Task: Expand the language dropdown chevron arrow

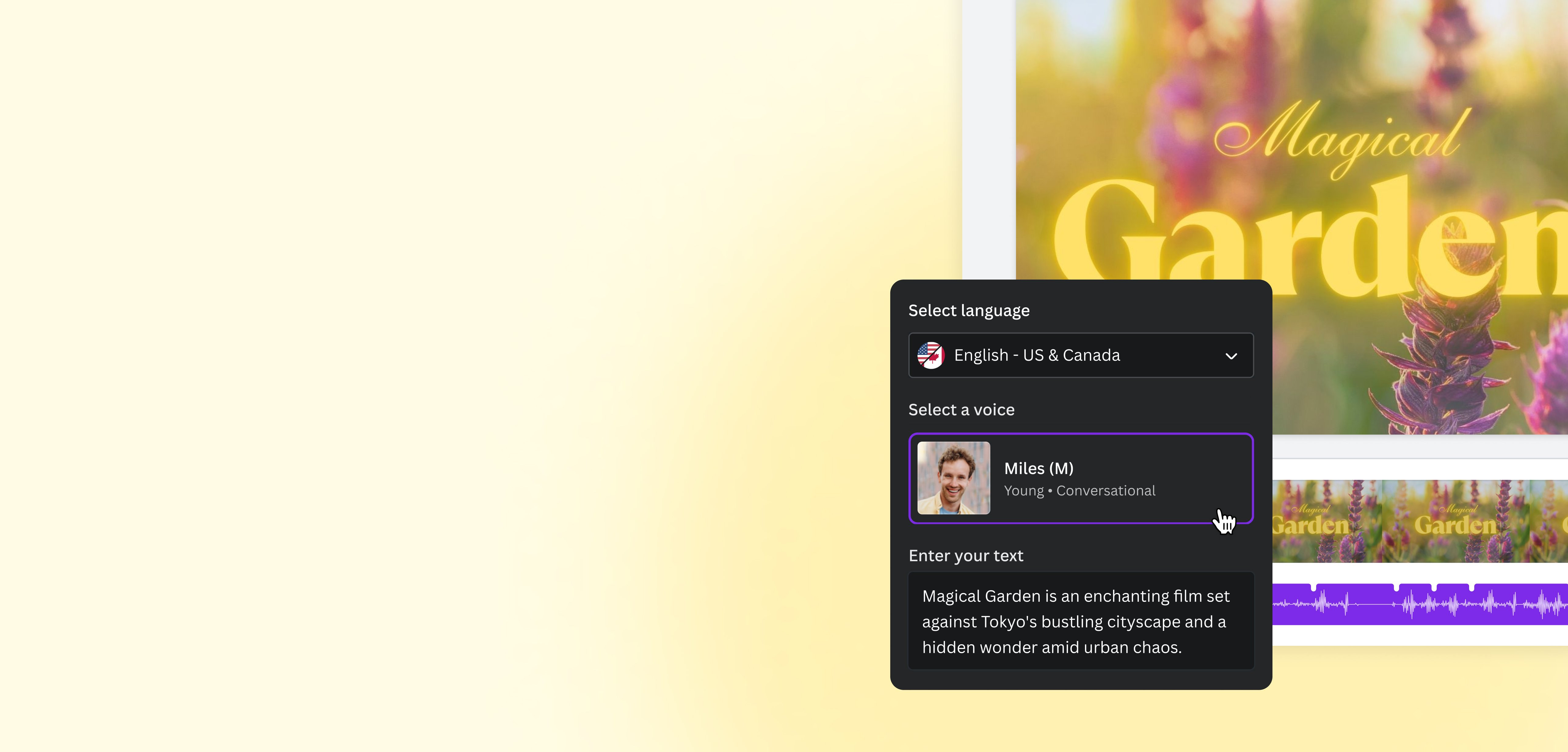Action: (1231, 356)
